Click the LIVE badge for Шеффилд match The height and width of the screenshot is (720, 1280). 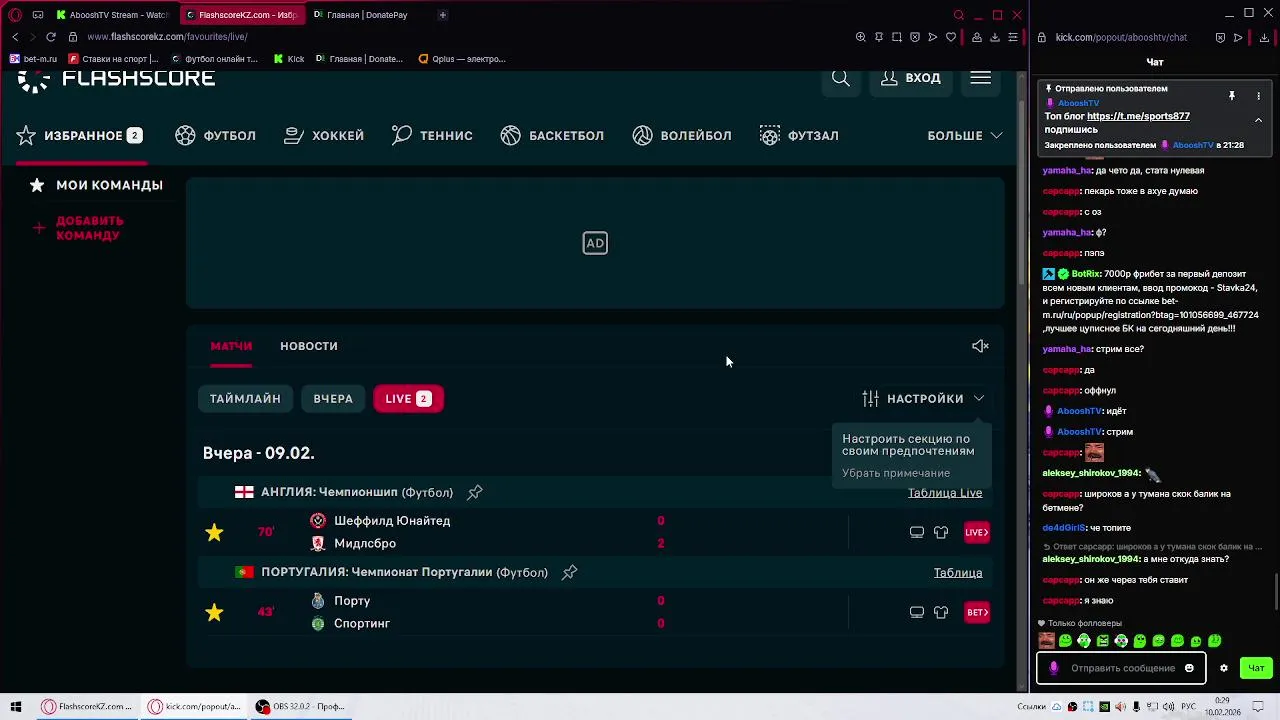point(977,532)
